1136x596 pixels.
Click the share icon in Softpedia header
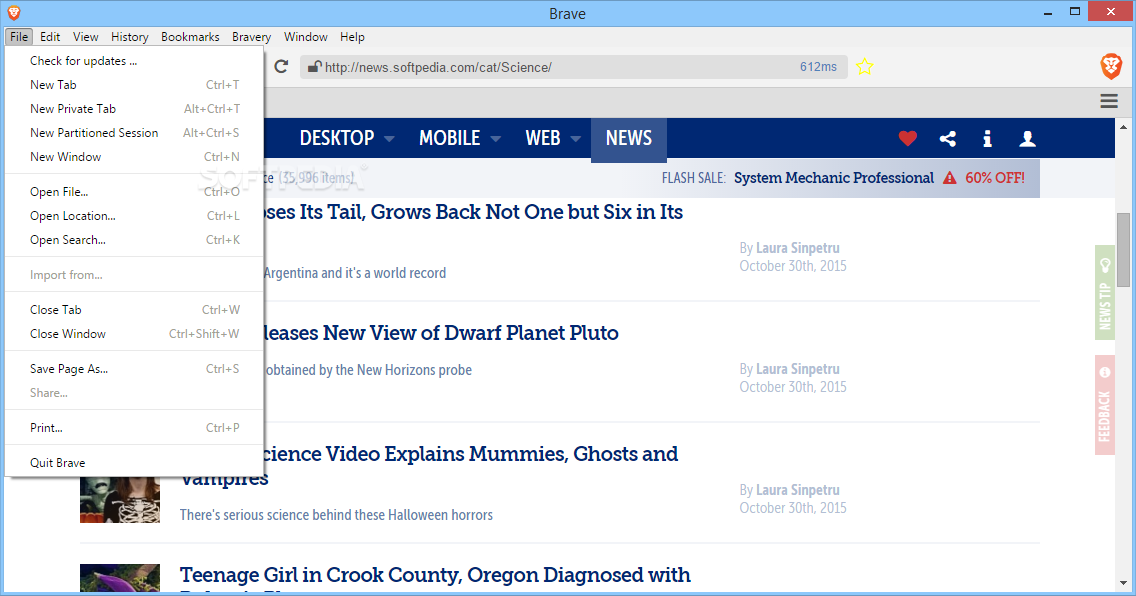point(948,138)
